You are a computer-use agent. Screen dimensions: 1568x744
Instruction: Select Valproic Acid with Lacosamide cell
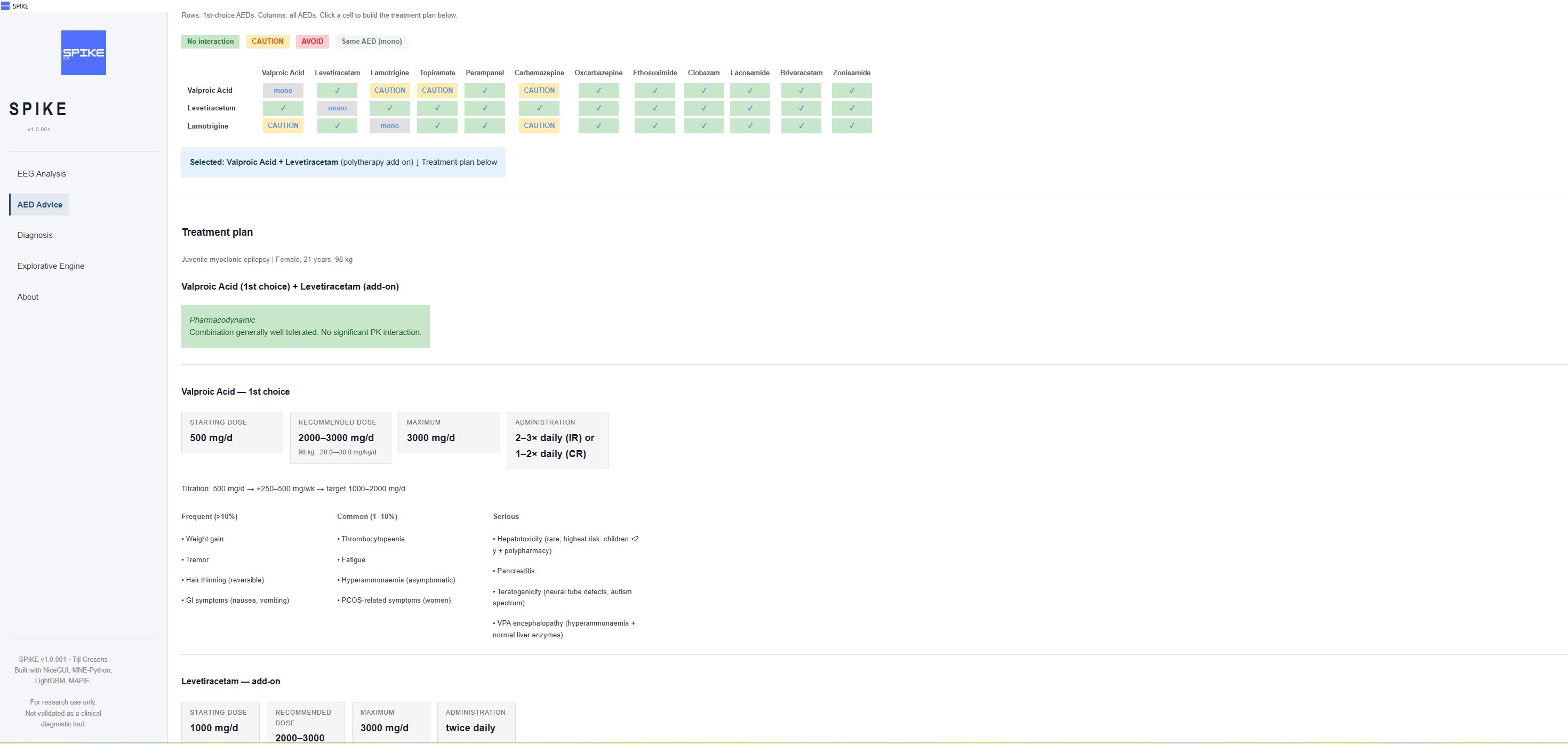[x=750, y=91]
